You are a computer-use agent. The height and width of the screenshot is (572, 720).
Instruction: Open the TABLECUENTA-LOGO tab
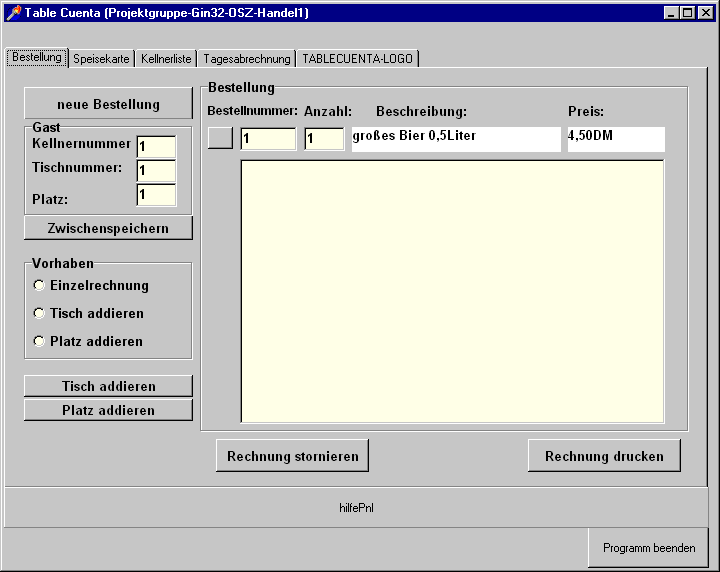coord(357,59)
